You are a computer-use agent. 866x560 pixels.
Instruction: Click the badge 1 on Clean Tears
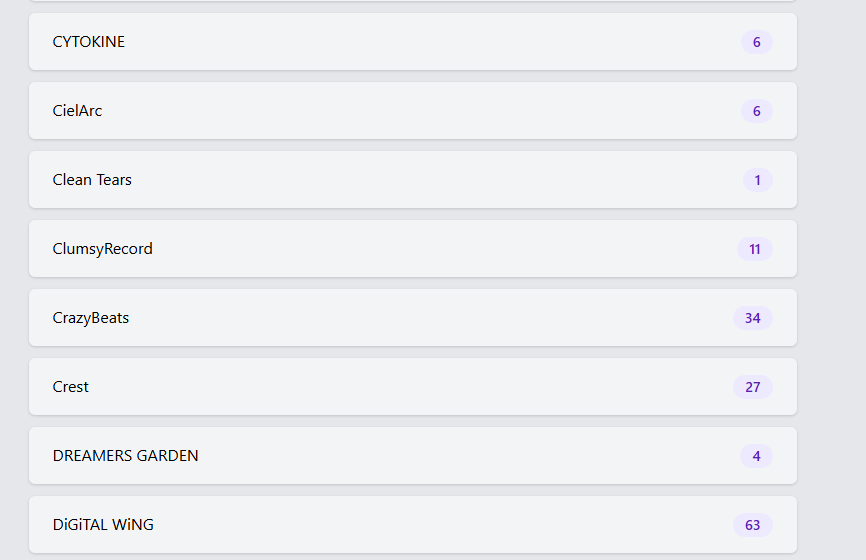pyautogui.click(x=757, y=180)
